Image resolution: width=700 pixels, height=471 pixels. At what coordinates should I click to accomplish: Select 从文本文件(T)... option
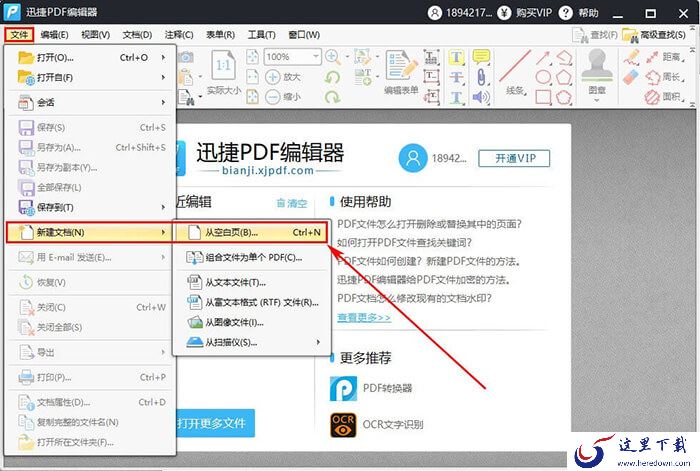[x=252, y=283]
